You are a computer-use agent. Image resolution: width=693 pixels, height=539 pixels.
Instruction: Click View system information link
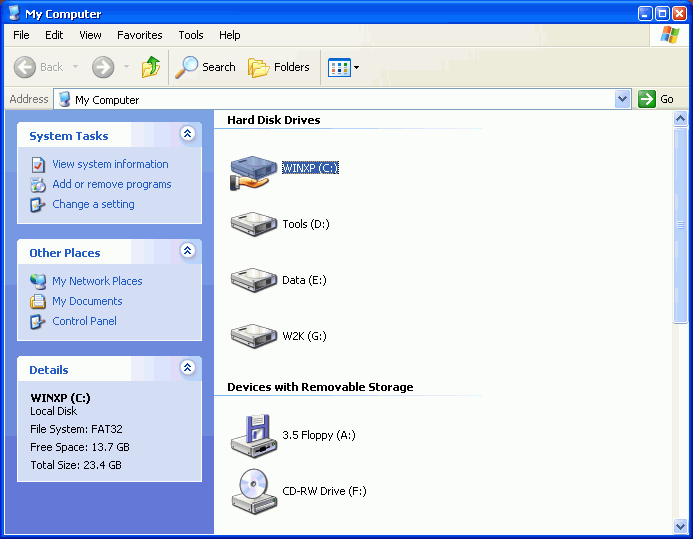[x=110, y=164]
